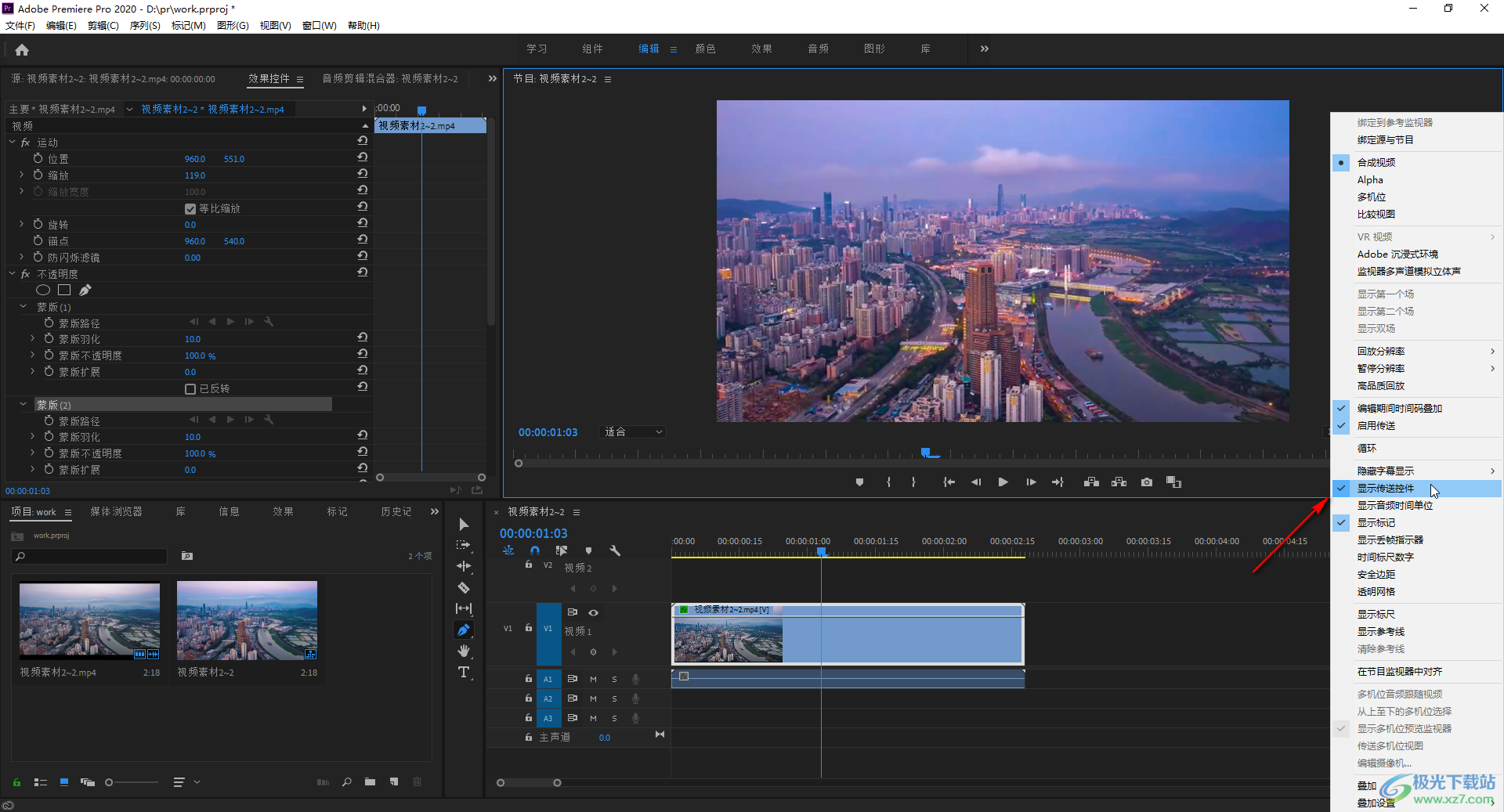Switch to Color workspace tab
Screen dimensions: 1504x812
point(705,49)
